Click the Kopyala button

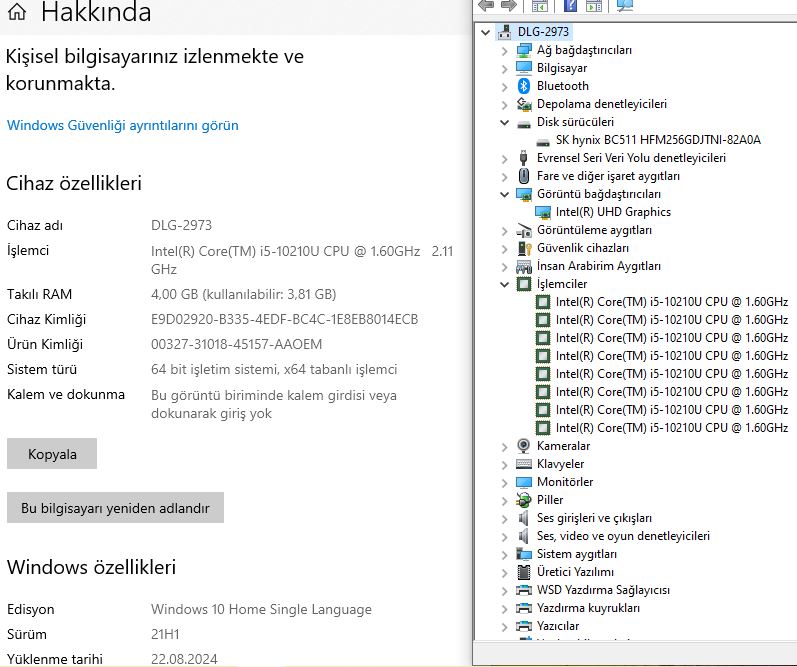tap(52, 453)
